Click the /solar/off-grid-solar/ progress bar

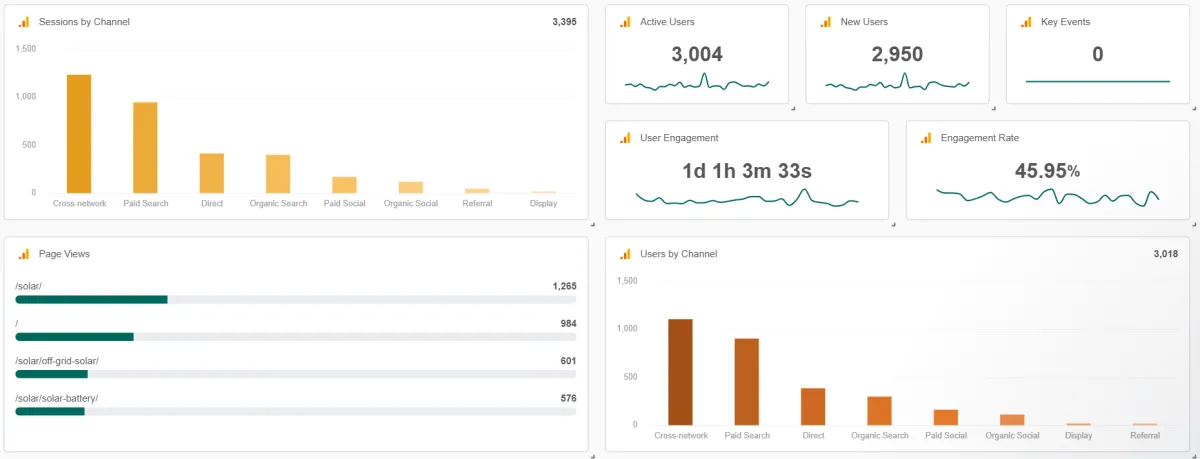pyautogui.click(x=296, y=374)
